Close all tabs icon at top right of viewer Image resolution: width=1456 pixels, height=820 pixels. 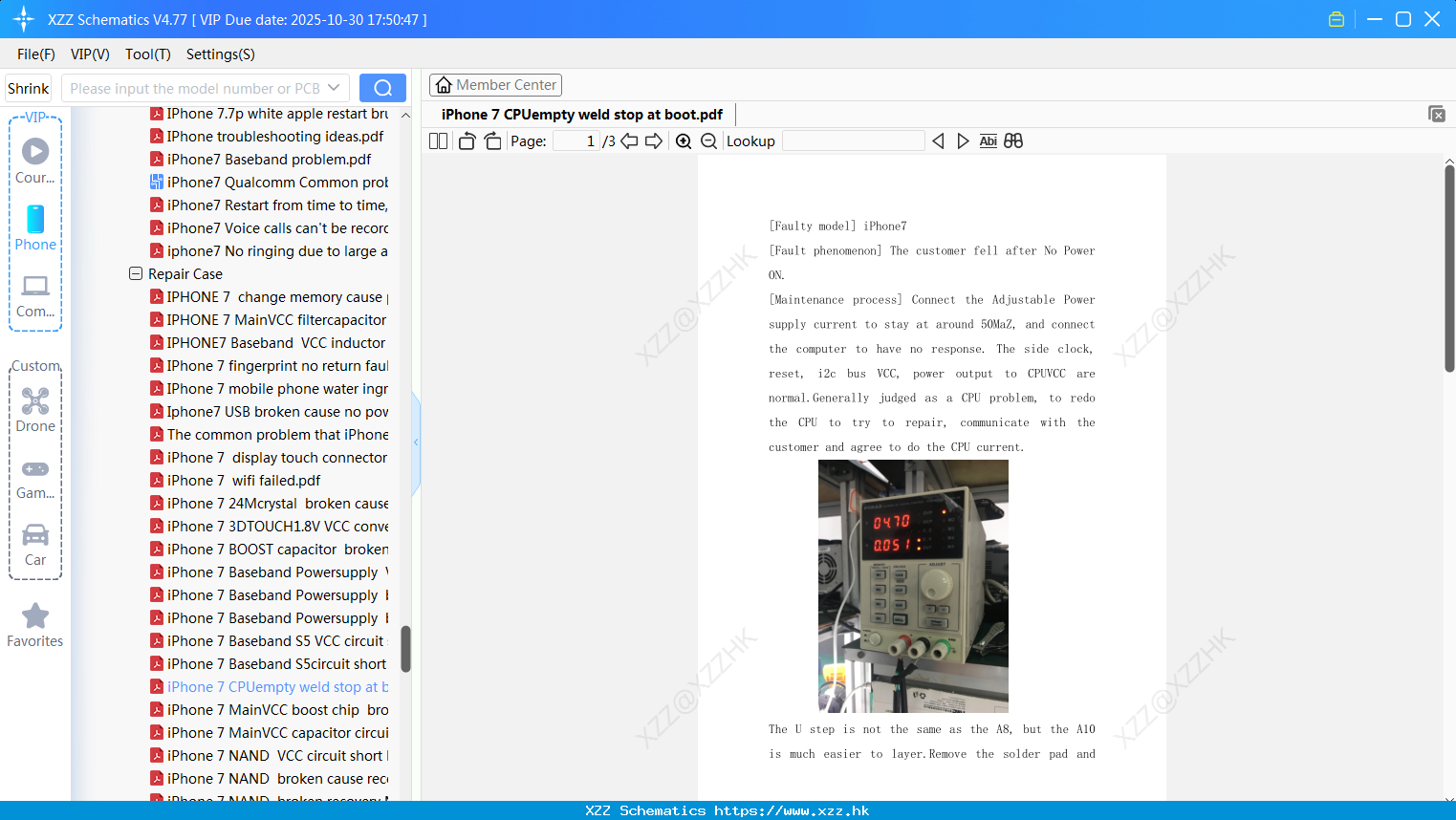(1436, 114)
